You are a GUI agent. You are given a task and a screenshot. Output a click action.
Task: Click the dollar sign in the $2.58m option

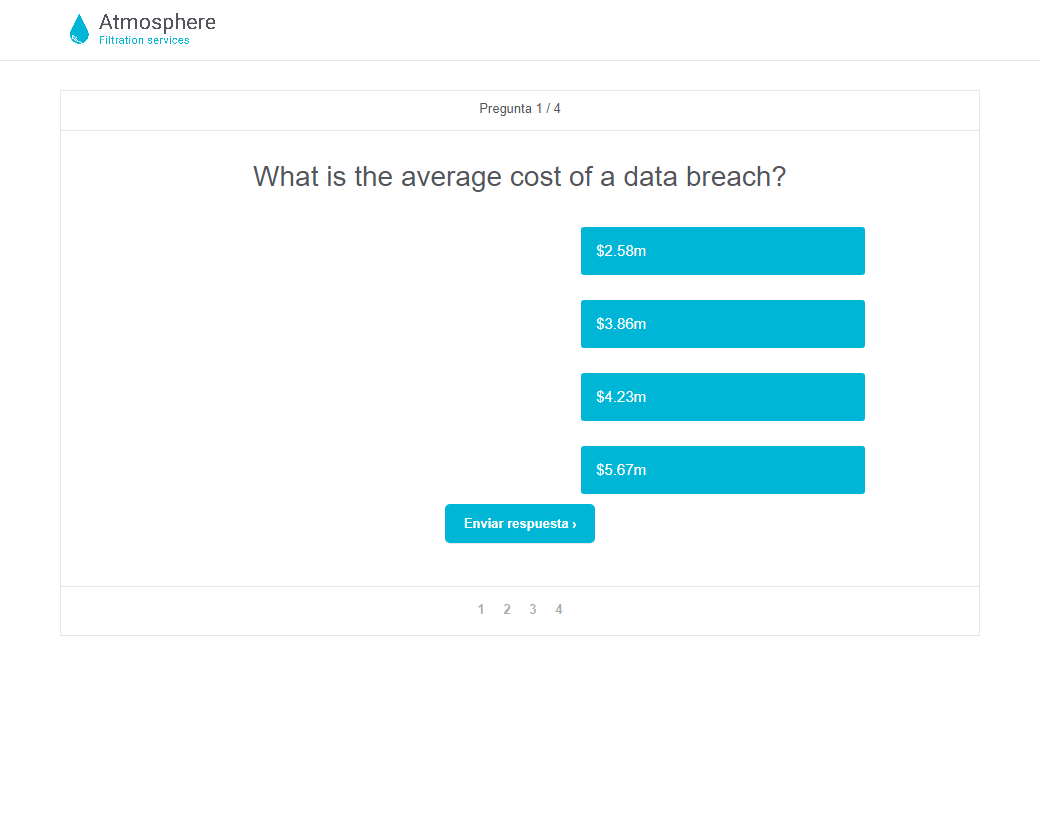600,251
